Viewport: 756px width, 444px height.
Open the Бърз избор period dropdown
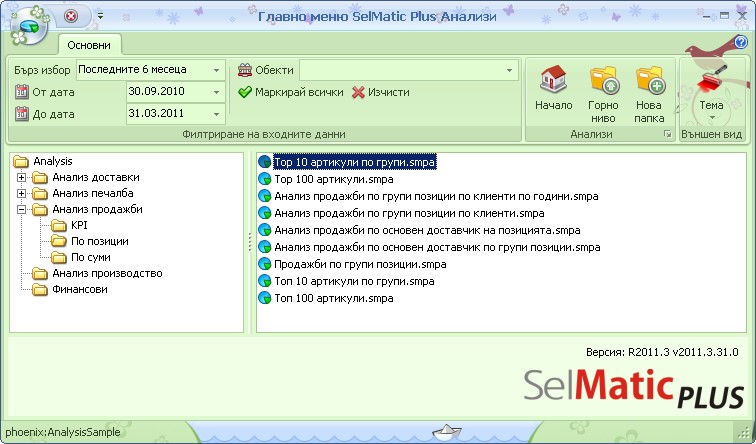tap(216, 70)
